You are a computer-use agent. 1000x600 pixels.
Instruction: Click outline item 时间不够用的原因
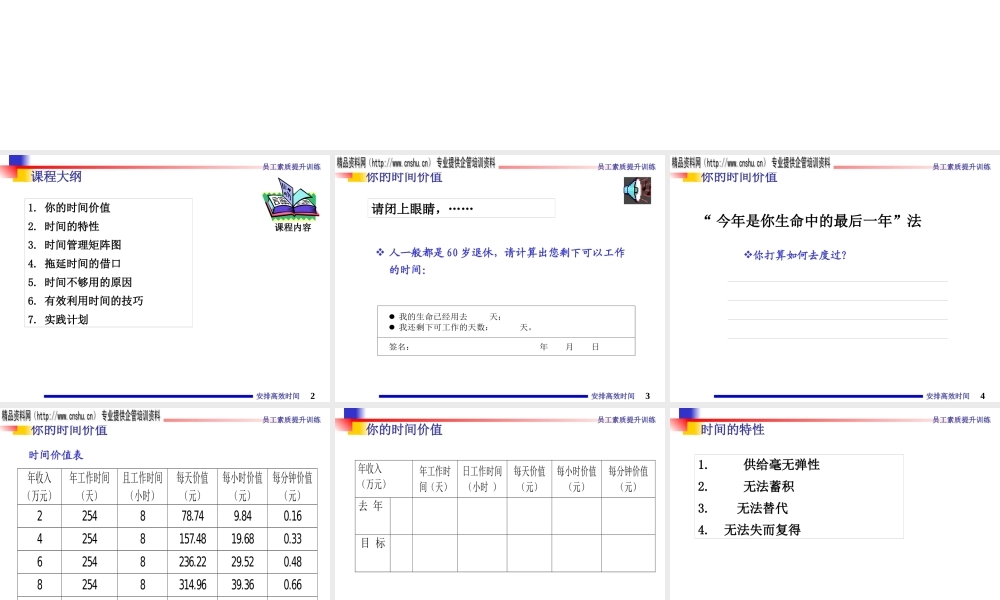coord(88,282)
